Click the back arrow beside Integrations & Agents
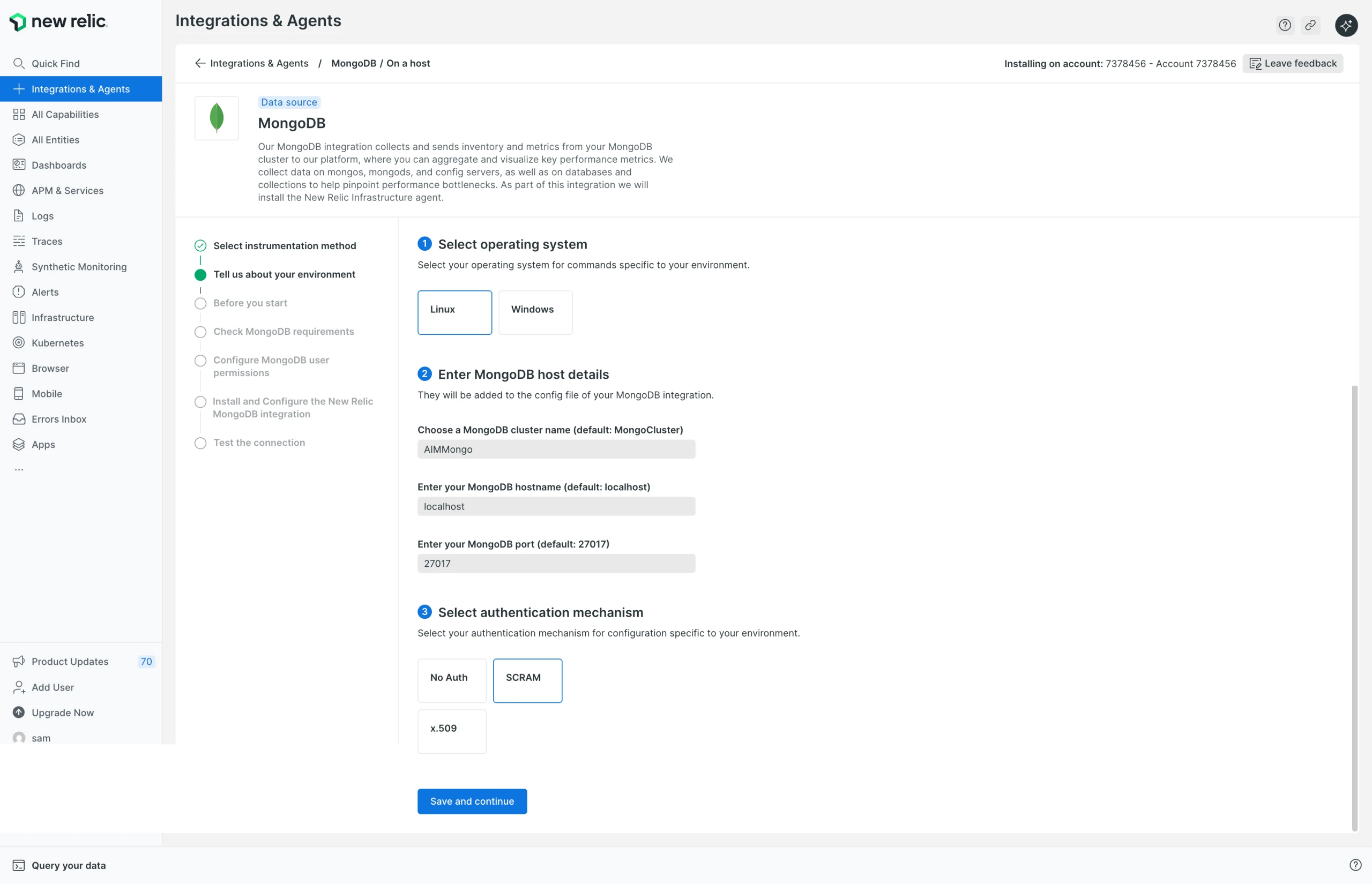The height and width of the screenshot is (884, 1372). click(200, 63)
